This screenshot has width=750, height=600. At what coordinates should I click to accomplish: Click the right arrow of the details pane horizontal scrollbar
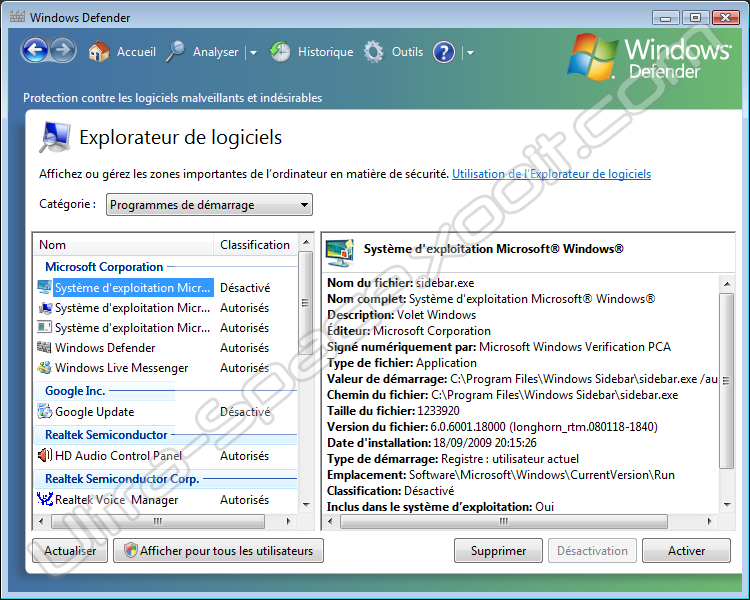click(709, 521)
